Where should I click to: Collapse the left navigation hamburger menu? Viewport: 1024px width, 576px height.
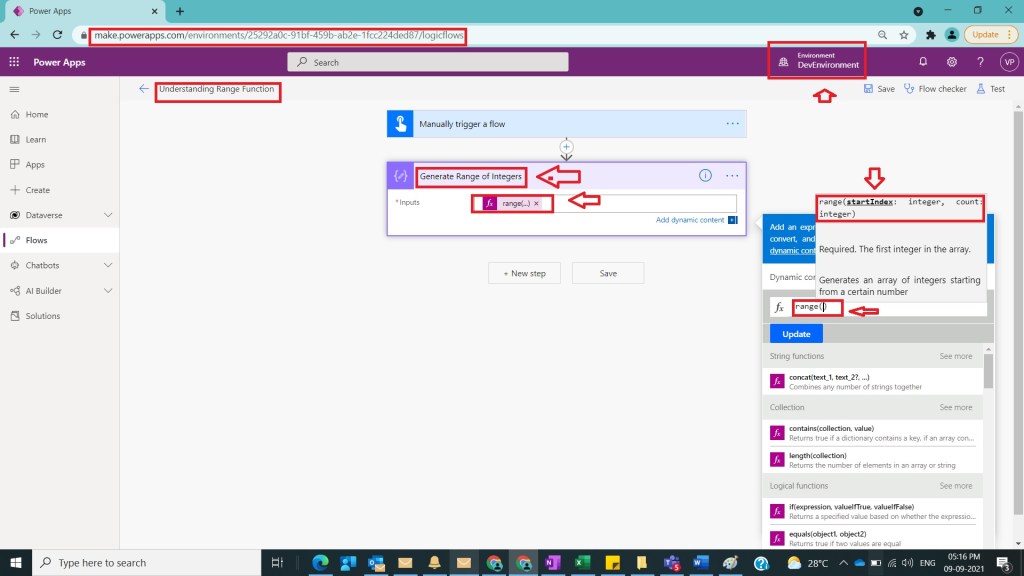pyautogui.click(x=15, y=89)
